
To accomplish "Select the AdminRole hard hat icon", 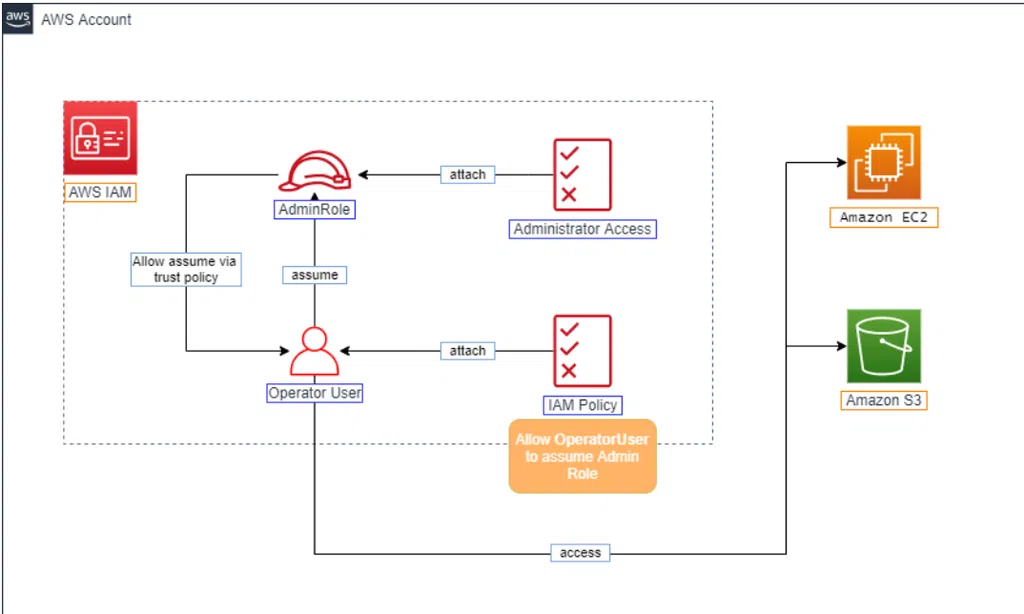I will 315,172.
